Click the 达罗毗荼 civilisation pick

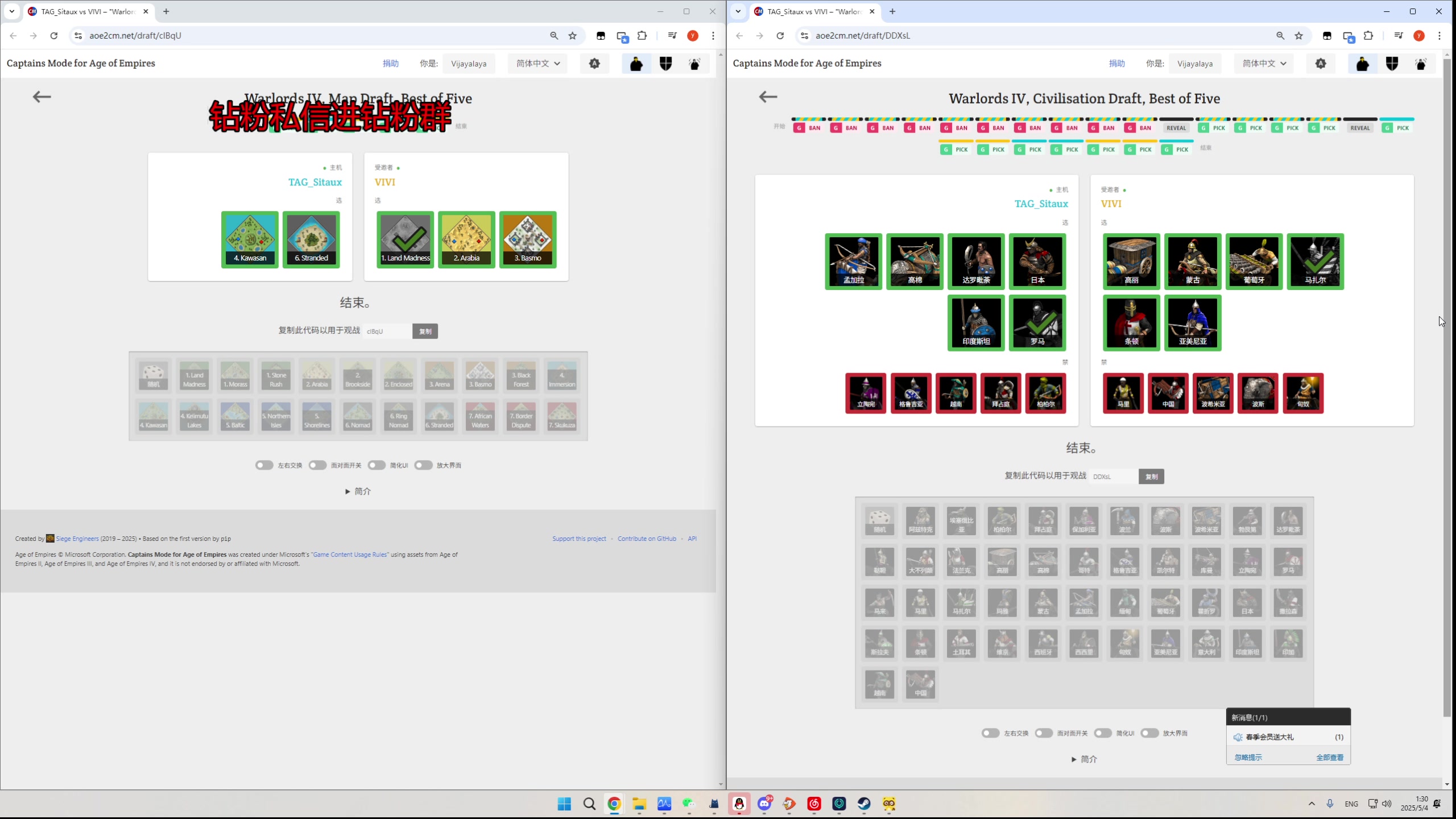976,262
